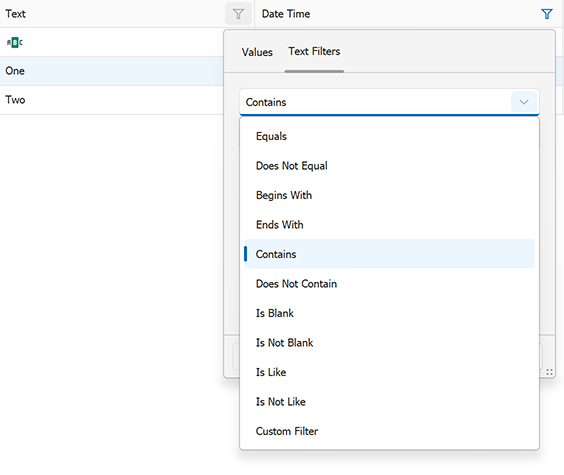Select the Ends With option
The width and height of the screenshot is (564, 475).
[389, 225]
